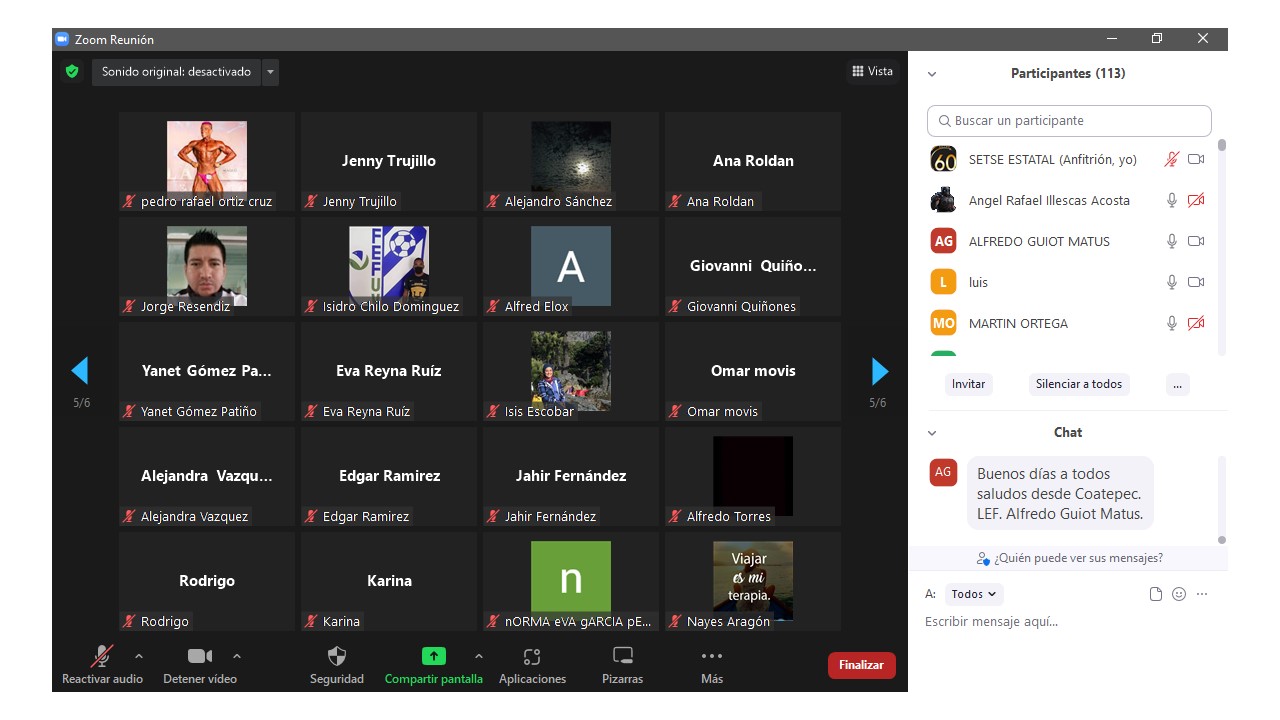This screenshot has width=1280, height=720.
Task: Open the Seguridad shield icon
Action: click(x=337, y=657)
